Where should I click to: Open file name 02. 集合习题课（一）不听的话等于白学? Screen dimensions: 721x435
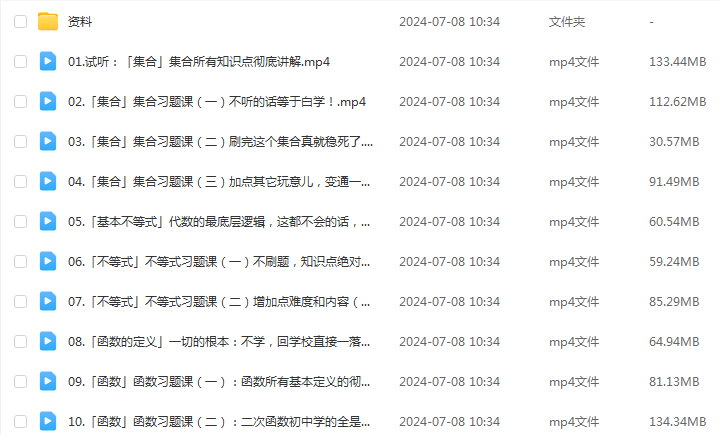217,102
